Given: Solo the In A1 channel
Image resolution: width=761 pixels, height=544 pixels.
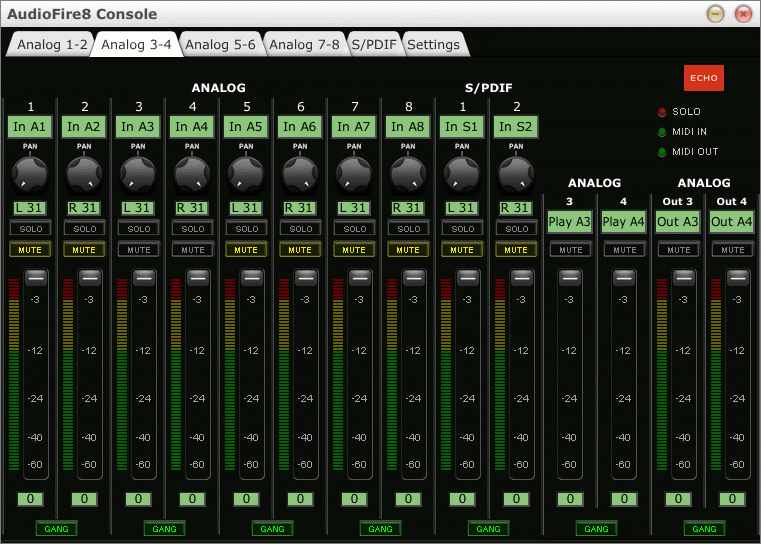Looking at the screenshot, I should coord(31,229).
